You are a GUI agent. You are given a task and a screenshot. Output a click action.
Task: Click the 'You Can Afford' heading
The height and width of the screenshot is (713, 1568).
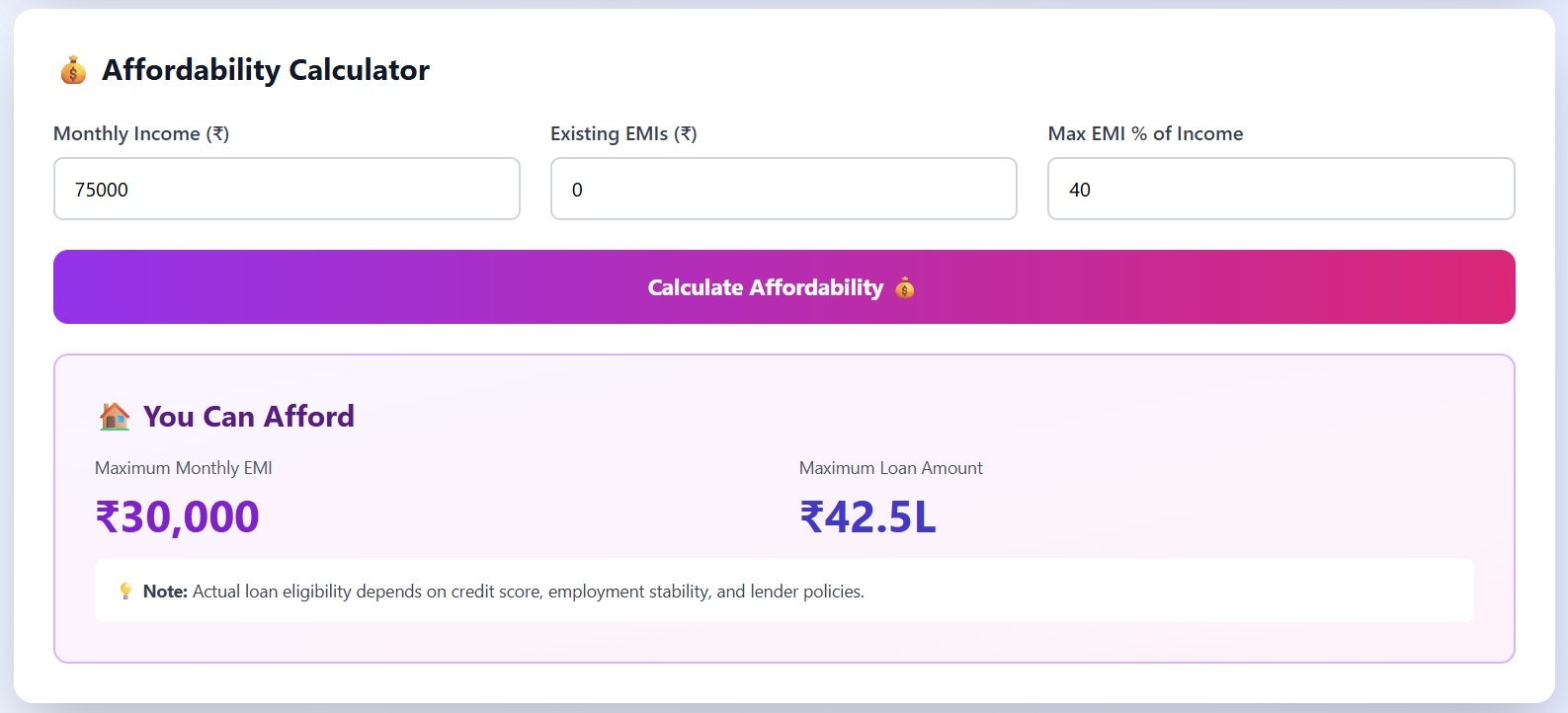pyautogui.click(x=248, y=416)
